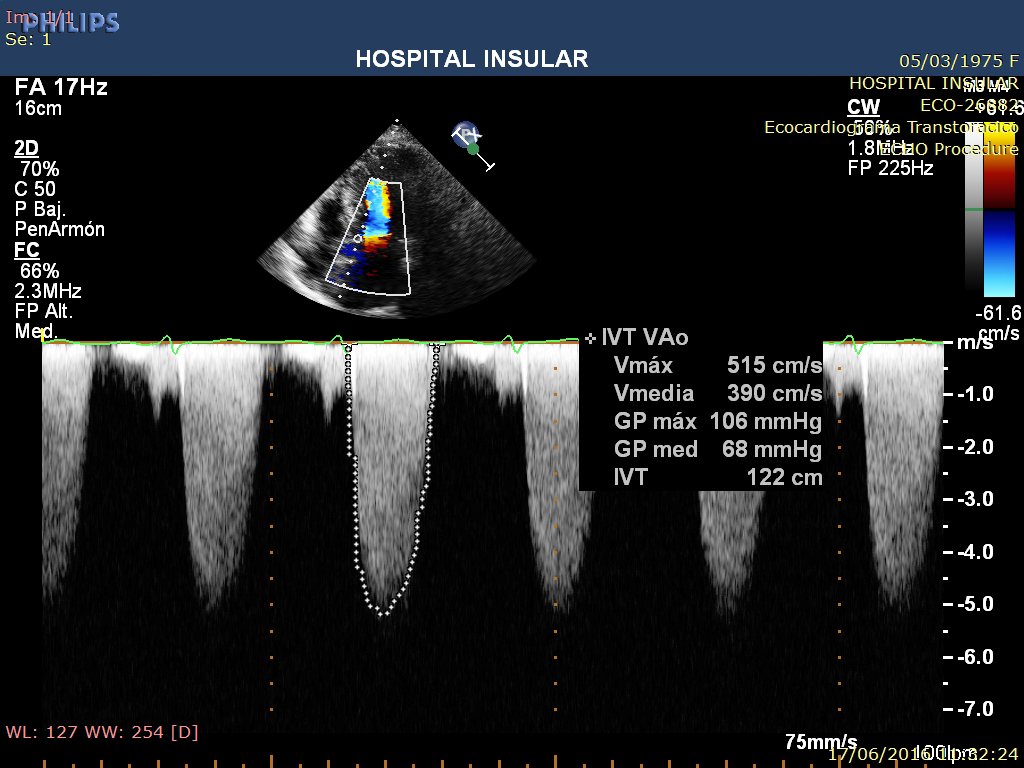Click the FC gain 66% value
Viewport: 1024px width, 768px height.
pyautogui.click(x=40, y=270)
